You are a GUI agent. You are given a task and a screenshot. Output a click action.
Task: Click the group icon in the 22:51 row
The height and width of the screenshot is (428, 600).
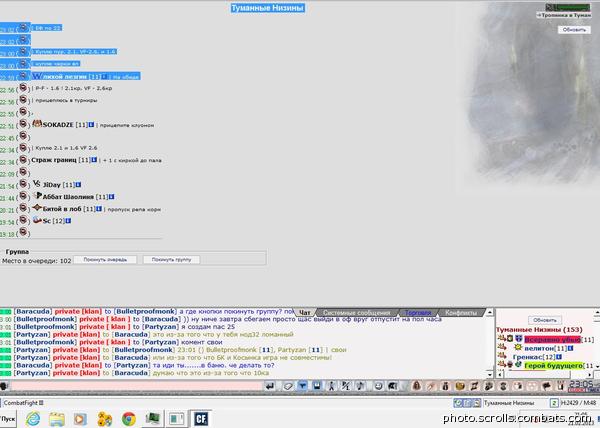[23, 124]
